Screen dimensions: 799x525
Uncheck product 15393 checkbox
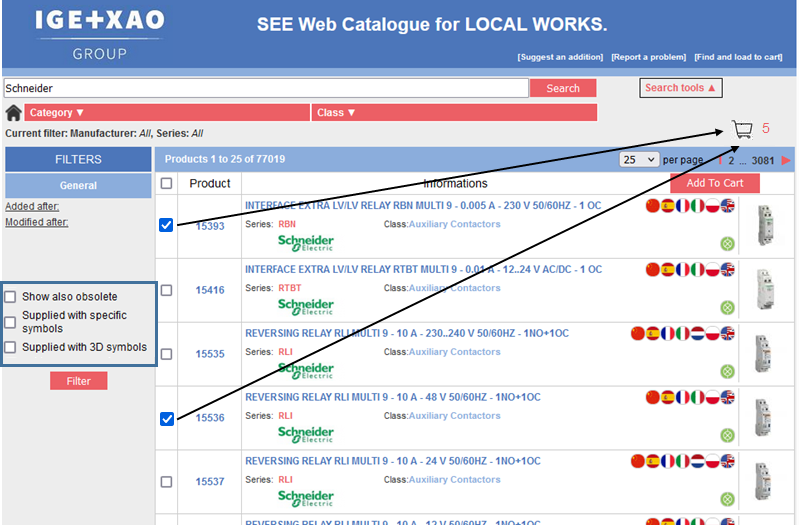pos(166,225)
